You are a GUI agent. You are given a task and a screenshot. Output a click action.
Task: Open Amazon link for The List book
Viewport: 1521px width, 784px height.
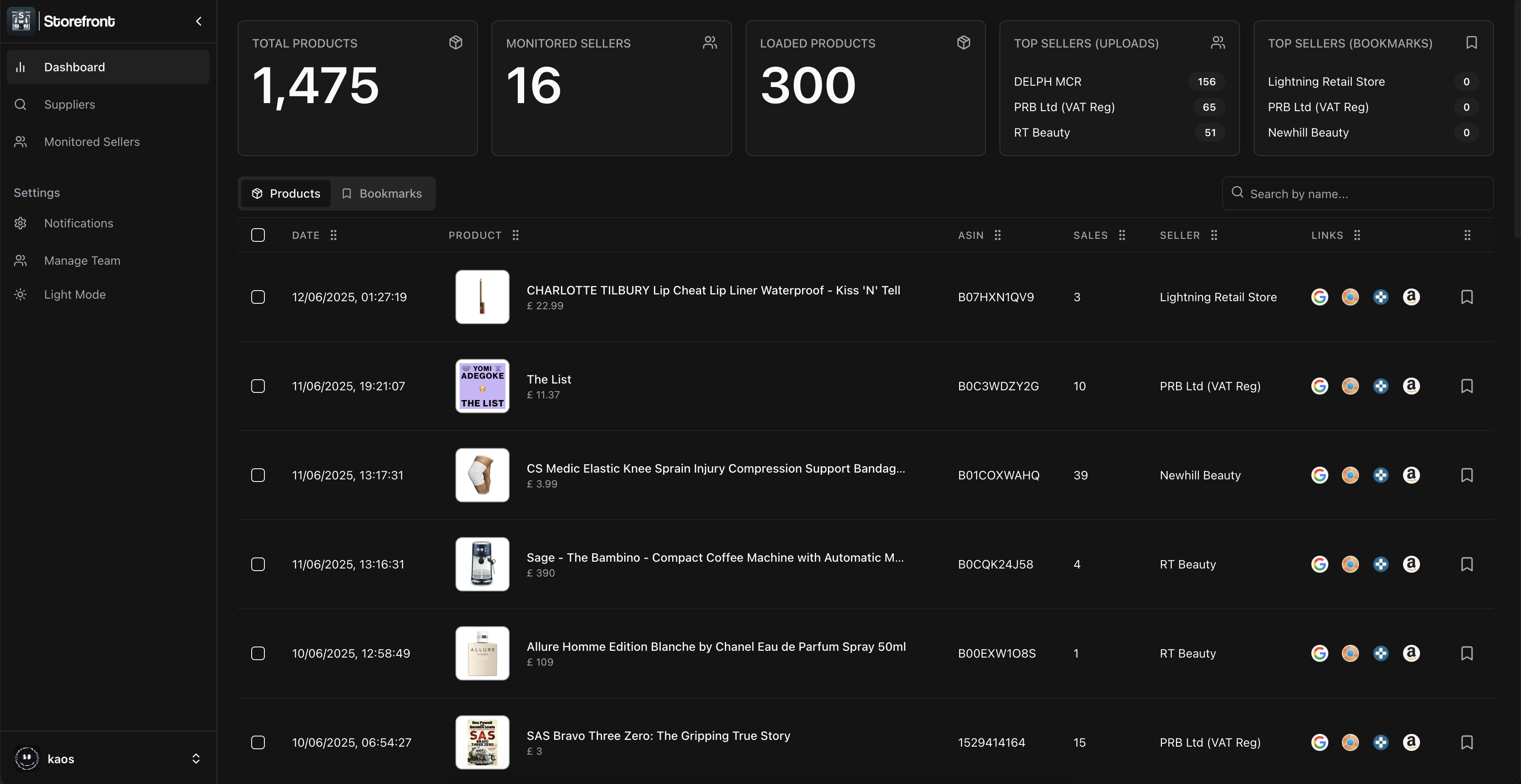pyautogui.click(x=1411, y=386)
